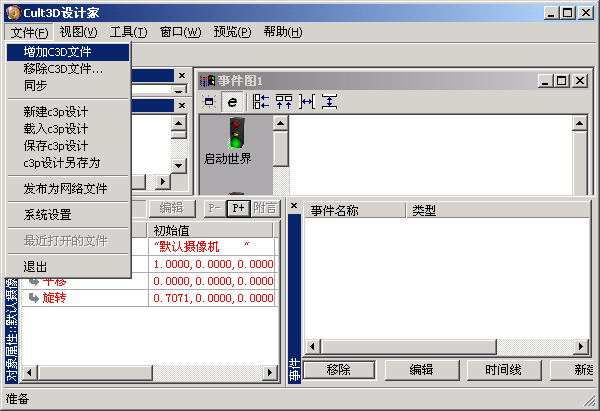Click the align-left icon in event map toolbar
The image size is (600, 411).
tap(261, 102)
